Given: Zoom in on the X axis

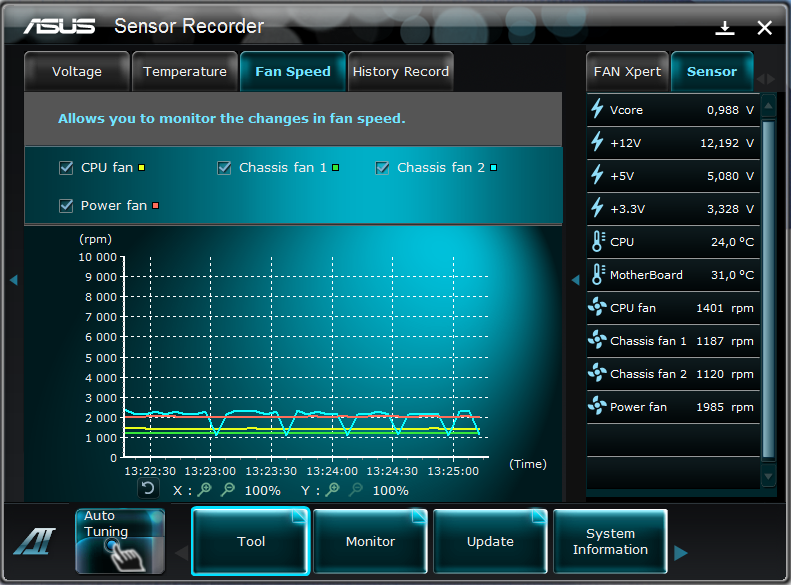Looking at the screenshot, I should [x=205, y=489].
